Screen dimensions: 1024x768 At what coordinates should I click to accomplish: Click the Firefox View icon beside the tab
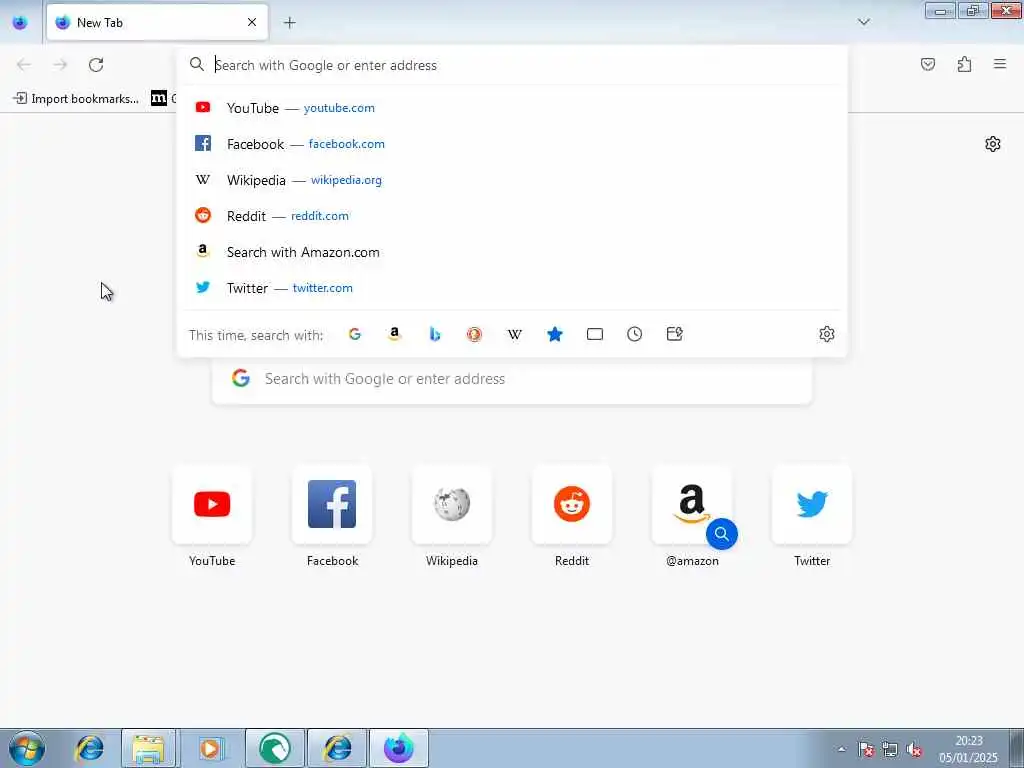pos(20,22)
